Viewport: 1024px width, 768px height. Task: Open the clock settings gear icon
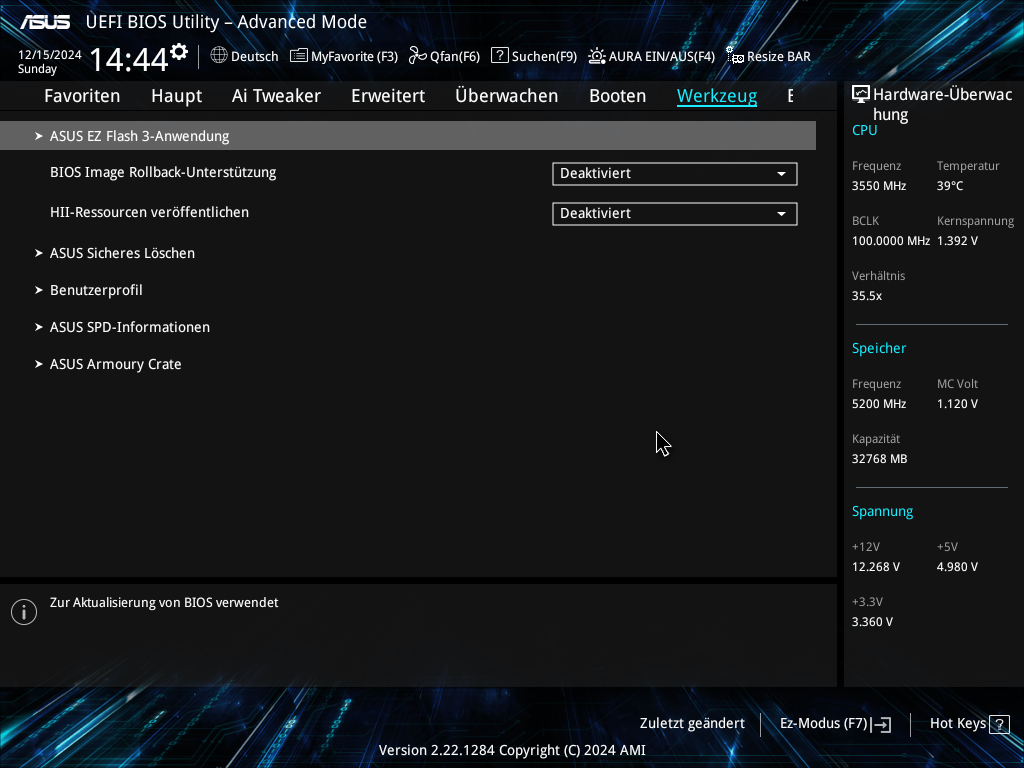click(x=178, y=52)
